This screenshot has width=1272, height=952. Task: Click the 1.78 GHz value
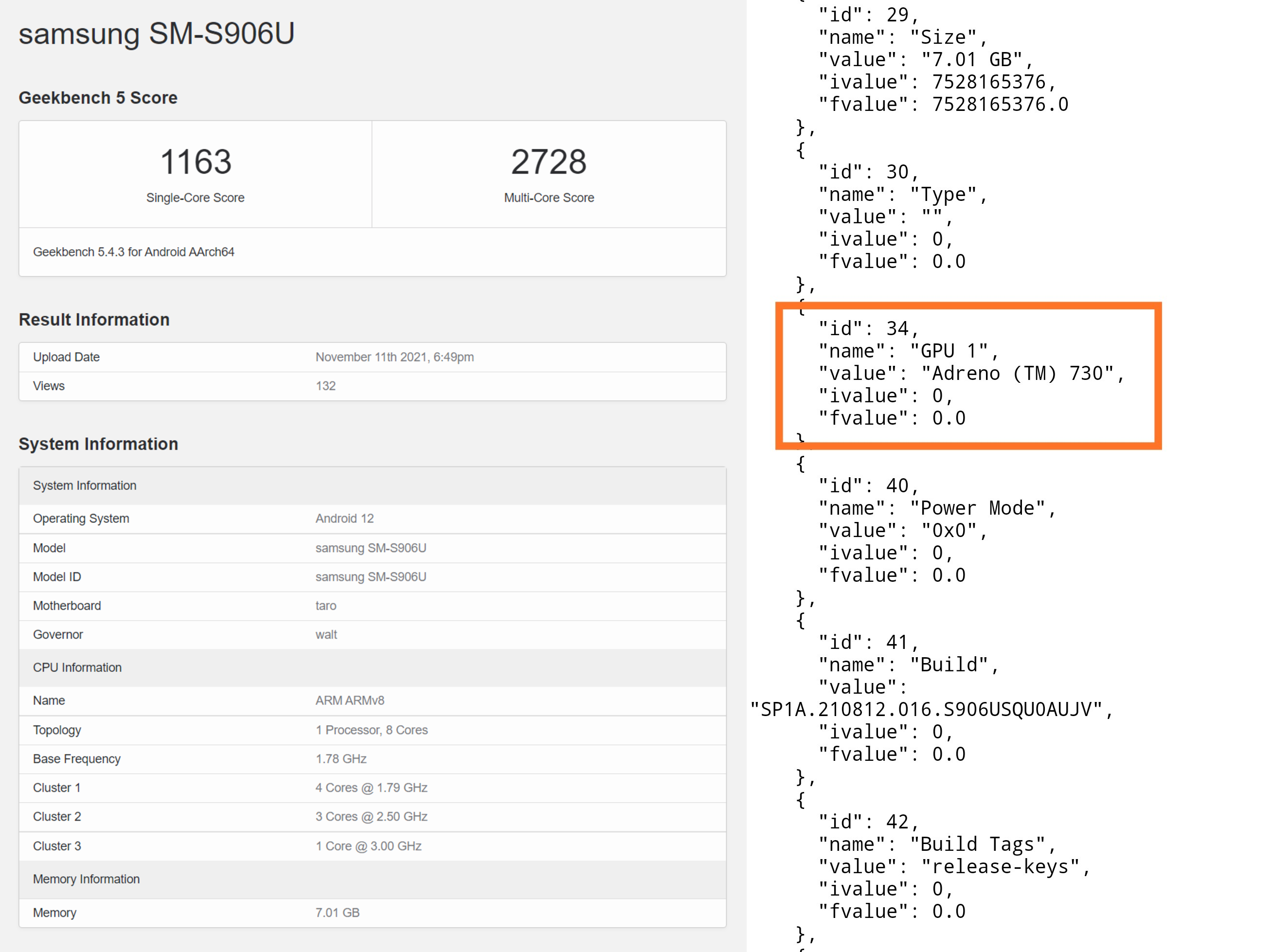tap(341, 759)
